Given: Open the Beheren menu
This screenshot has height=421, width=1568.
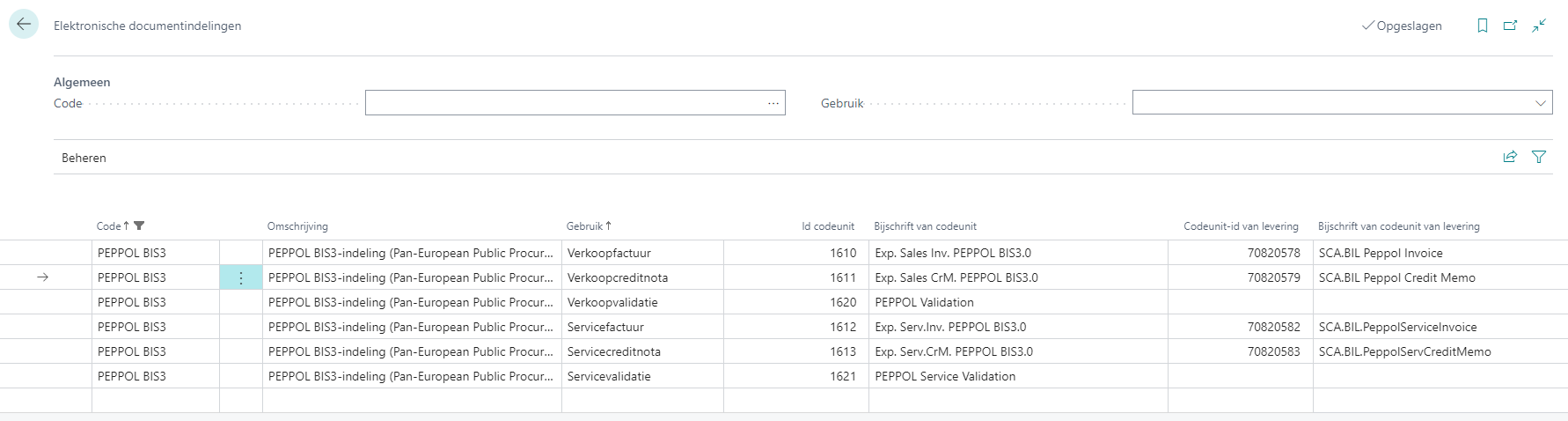Looking at the screenshot, I should click(x=84, y=158).
